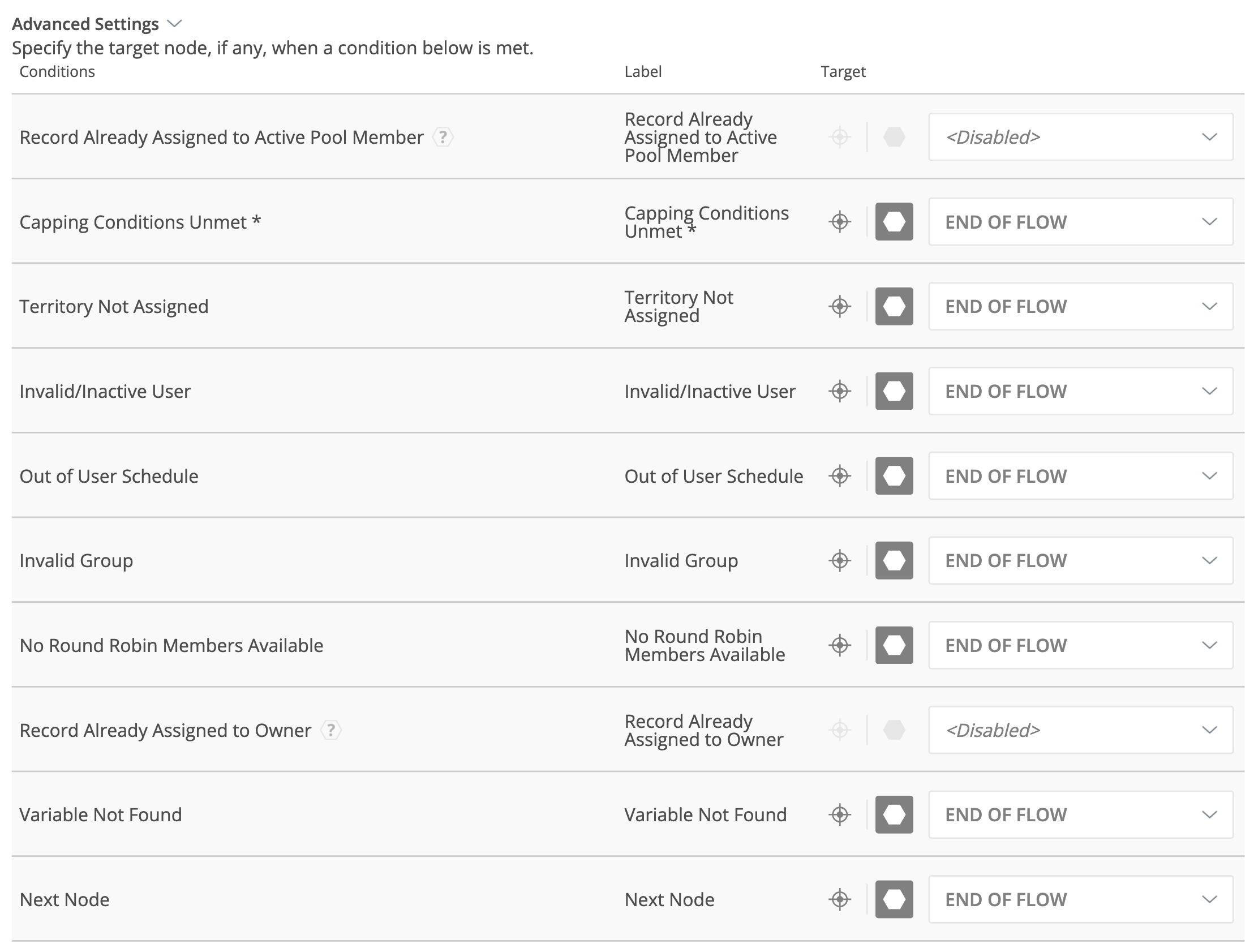Click the hexagon node icon for Out of User Schedule

894,477
